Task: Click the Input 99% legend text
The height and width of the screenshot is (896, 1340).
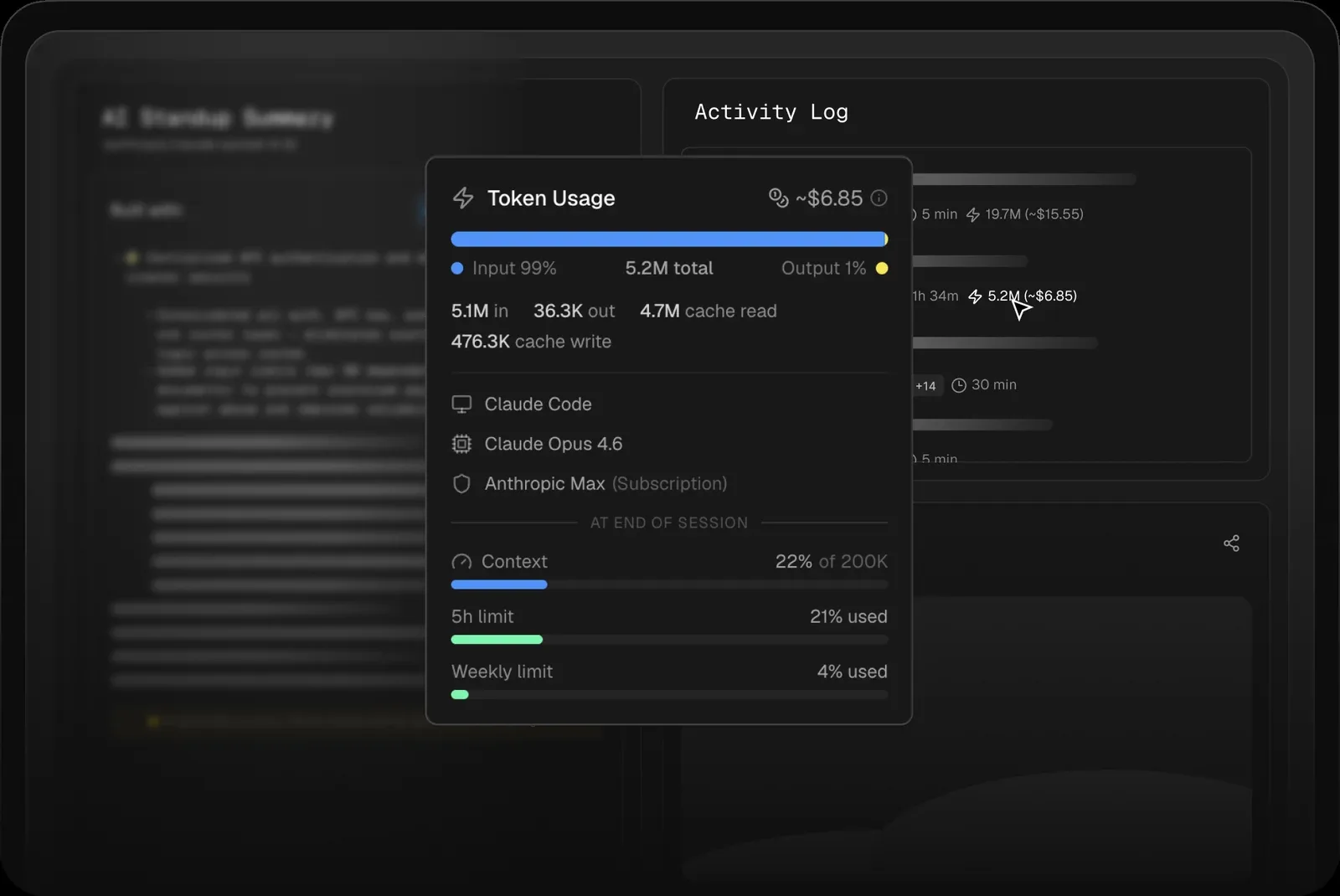Action: pyautogui.click(x=514, y=269)
